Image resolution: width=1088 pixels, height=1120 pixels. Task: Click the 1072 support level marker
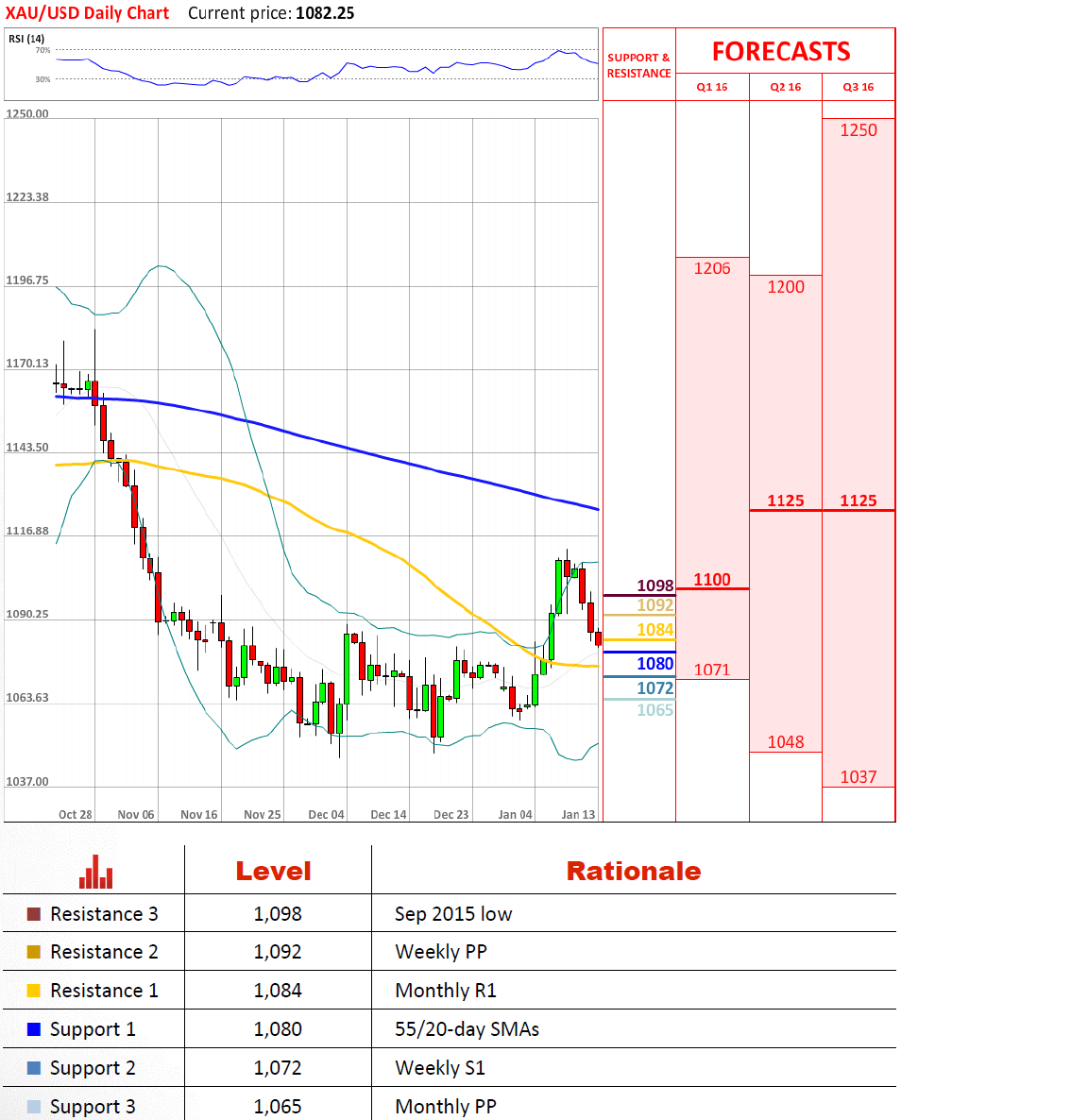655,687
